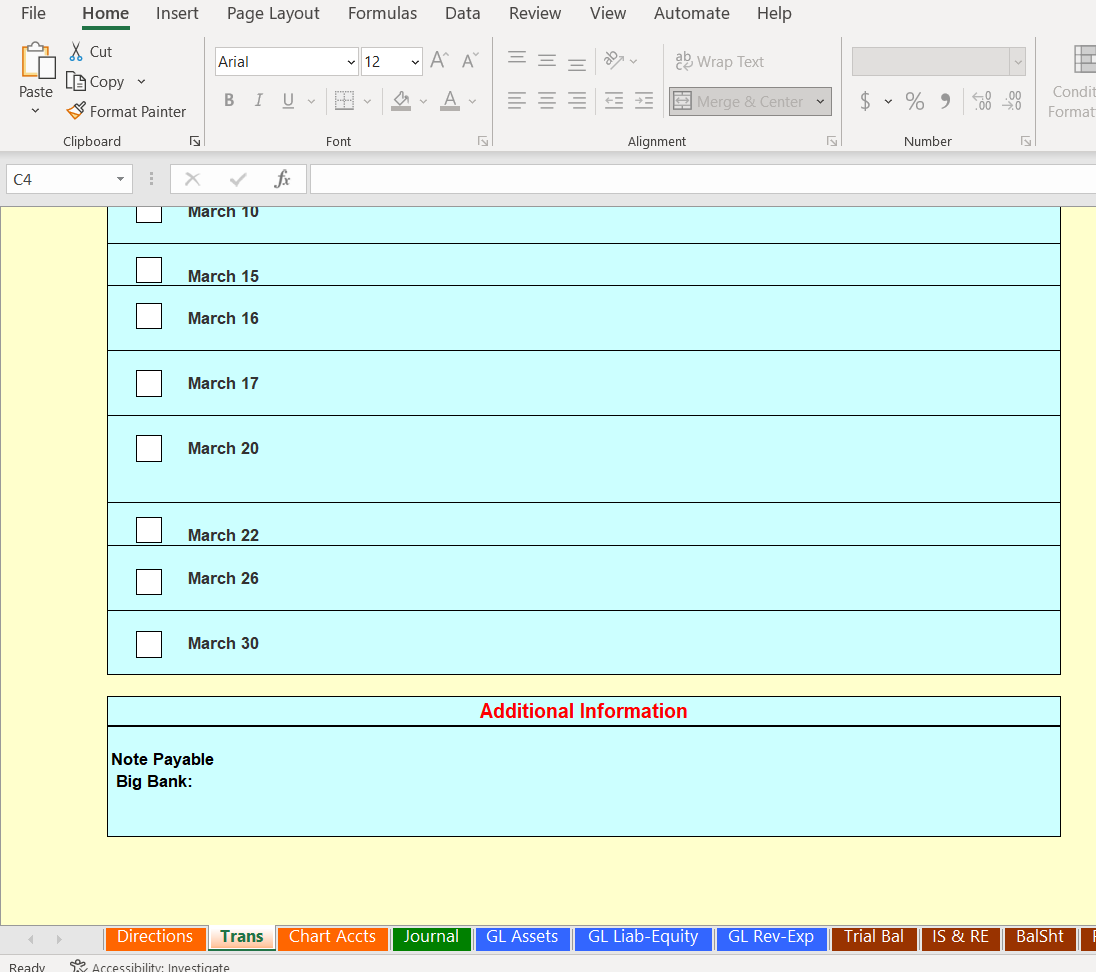
Task: Check the March 16 checkbox
Action: (x=149, y=316)
